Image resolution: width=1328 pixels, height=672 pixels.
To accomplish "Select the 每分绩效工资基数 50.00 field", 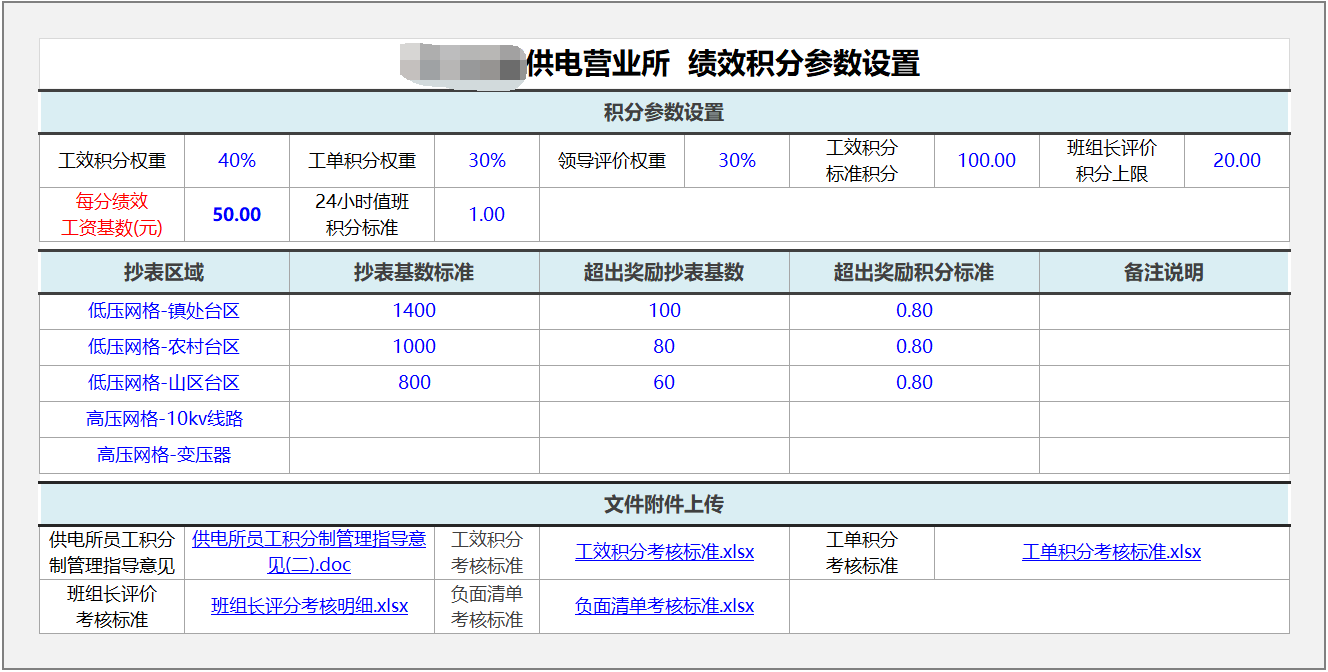I will [x=237, y=215].
